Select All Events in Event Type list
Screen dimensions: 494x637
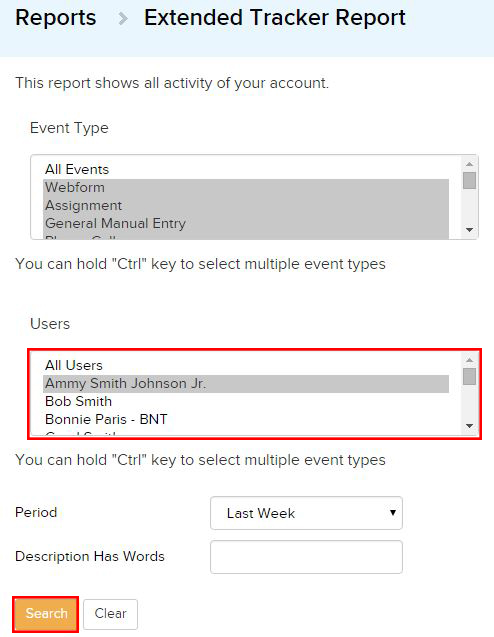(246, 169)
